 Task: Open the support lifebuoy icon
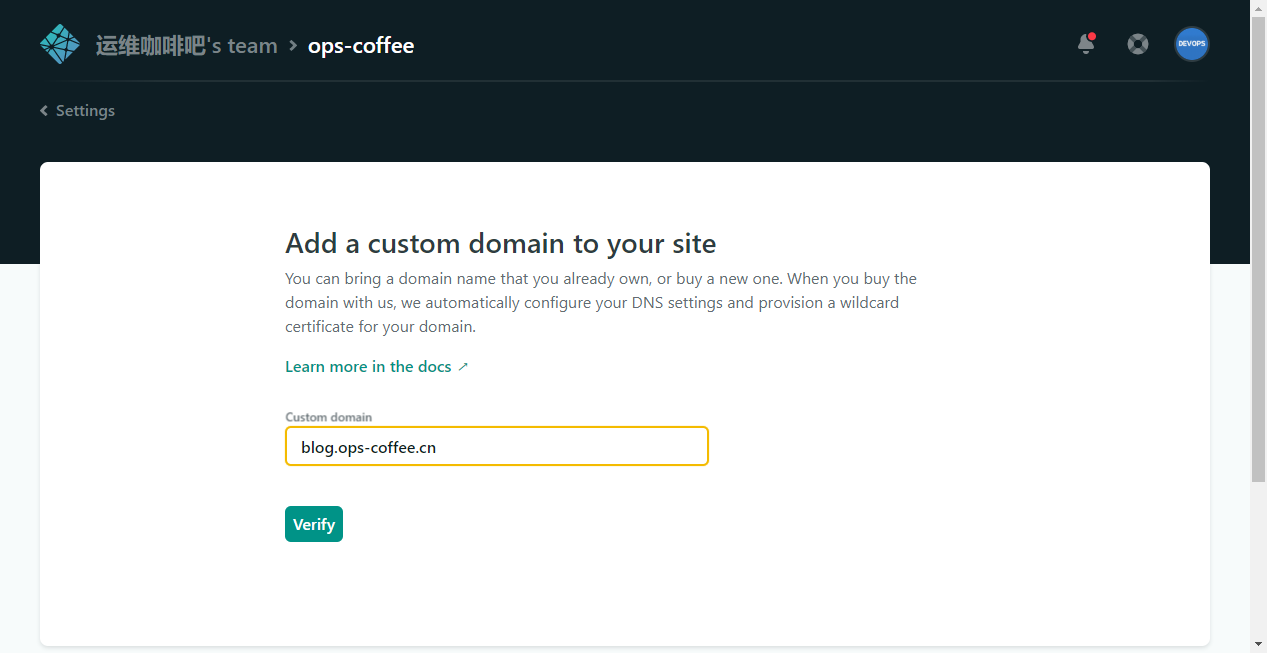point(1137,45)
